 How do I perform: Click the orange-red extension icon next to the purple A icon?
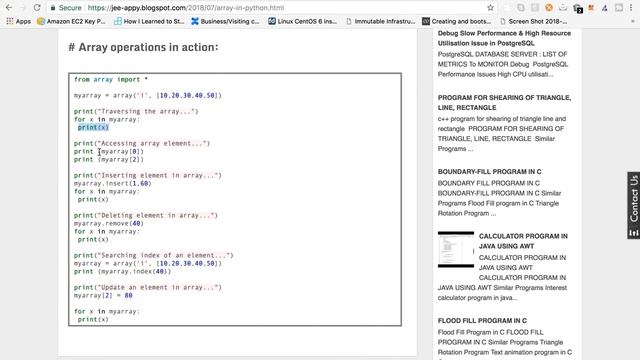point(591,7)
